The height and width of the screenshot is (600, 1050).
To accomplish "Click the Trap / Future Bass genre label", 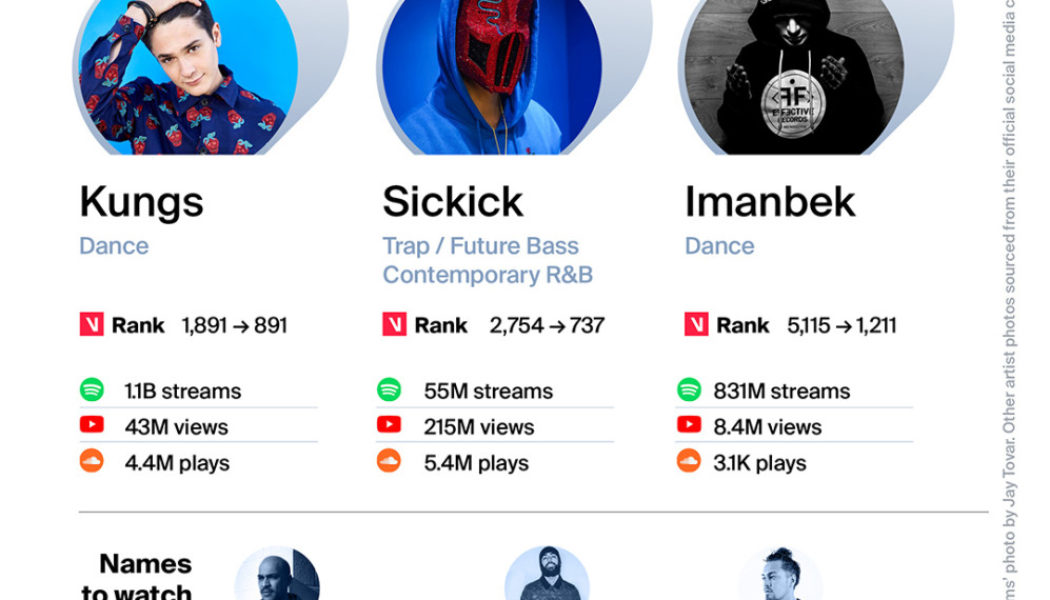I will coord(480,246).
